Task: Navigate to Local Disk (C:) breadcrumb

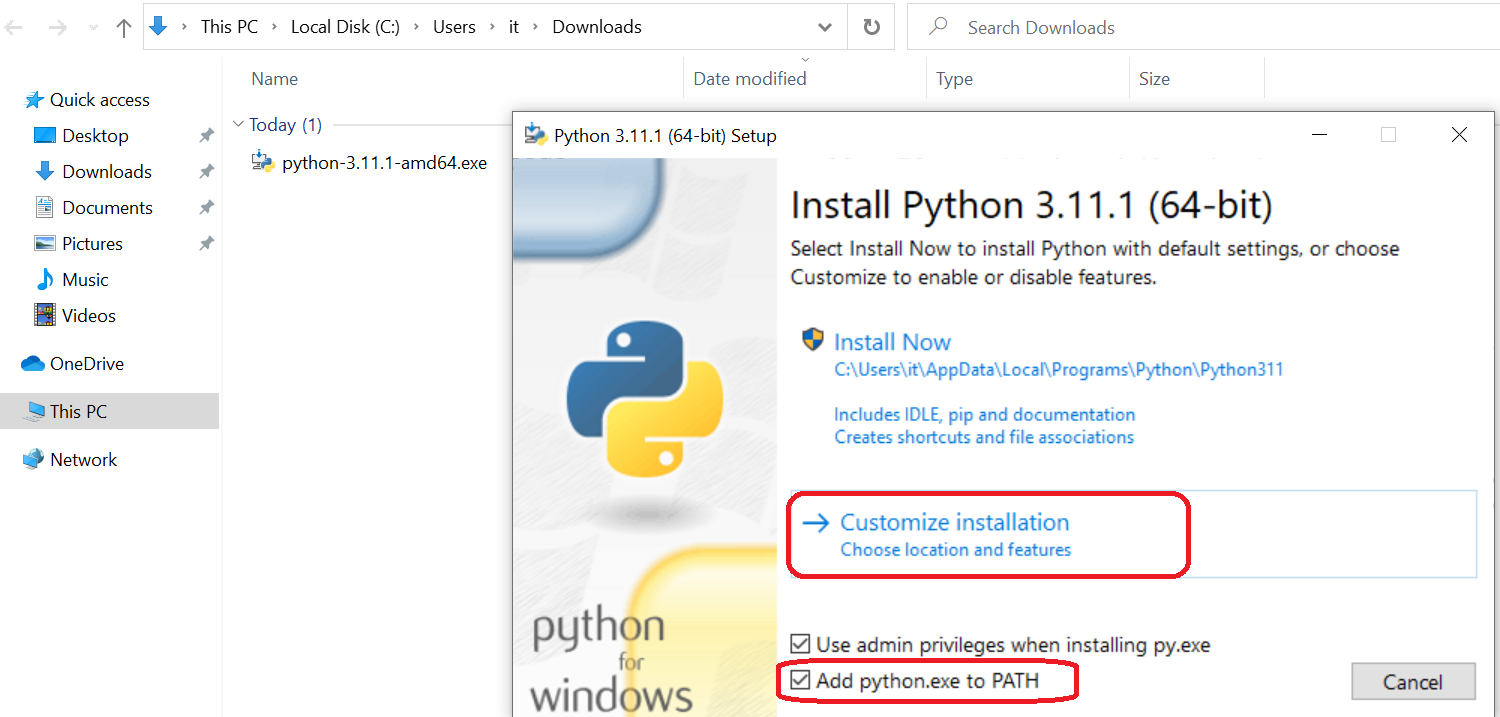Action: click(x=345, y=27)
